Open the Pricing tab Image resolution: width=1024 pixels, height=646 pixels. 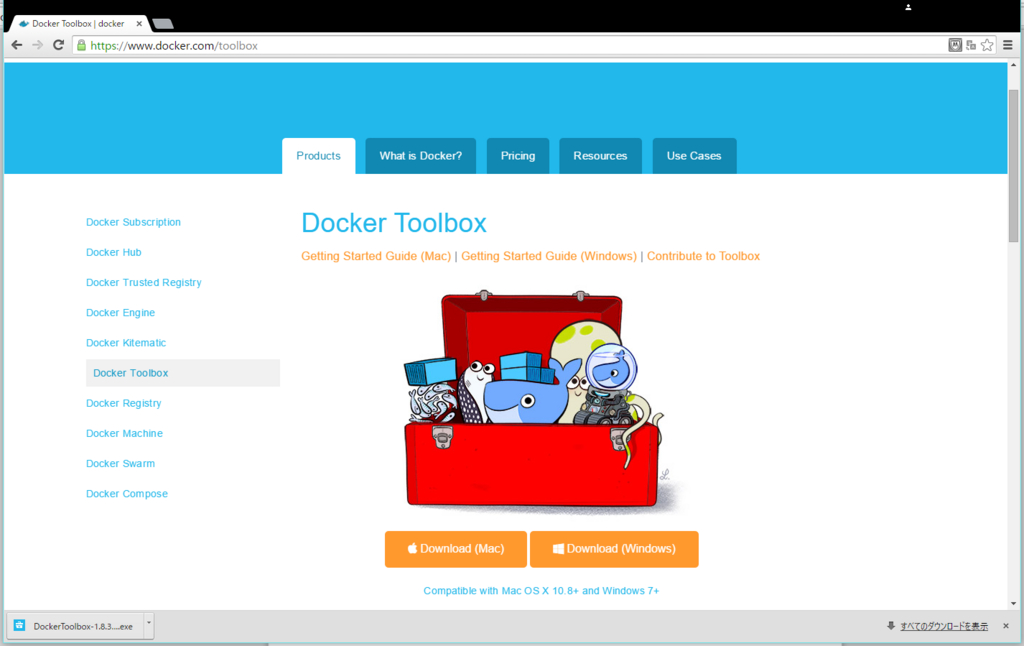(x=518, y=155)
